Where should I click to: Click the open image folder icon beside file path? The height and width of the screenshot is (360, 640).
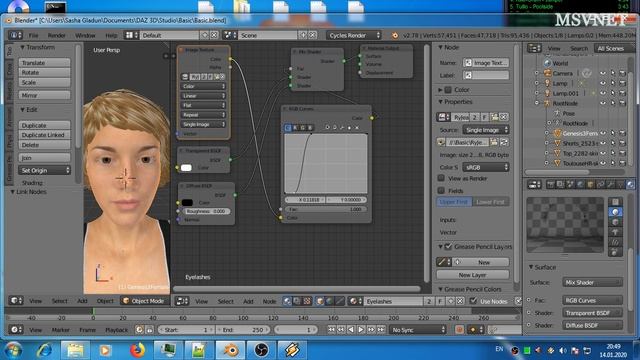[494, 142]
